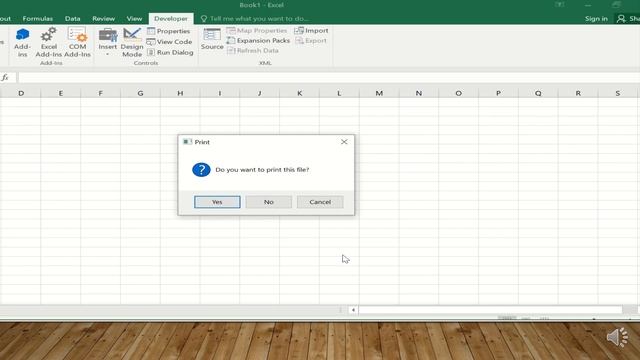
Task: Click the fx insert function icon
Action: pyautogui.click(x=5, y=78)
